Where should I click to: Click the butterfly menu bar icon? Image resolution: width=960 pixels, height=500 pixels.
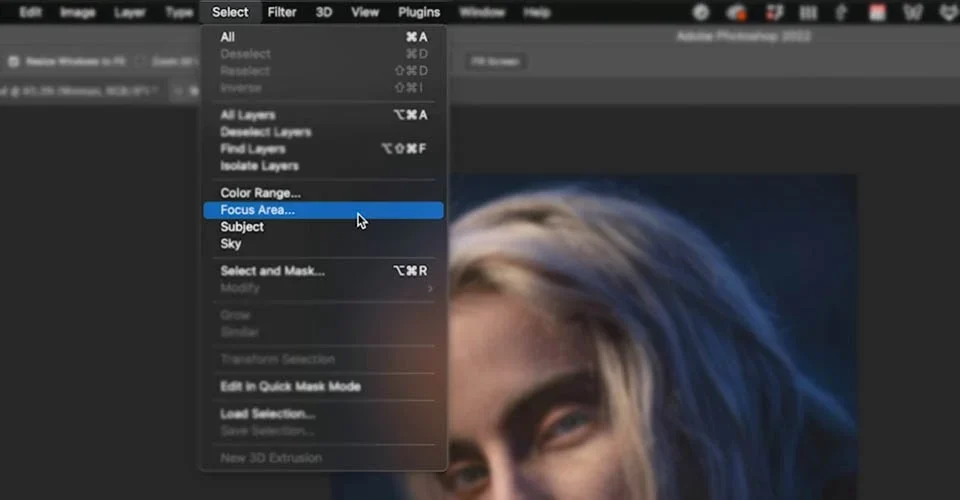pos(912,12)
